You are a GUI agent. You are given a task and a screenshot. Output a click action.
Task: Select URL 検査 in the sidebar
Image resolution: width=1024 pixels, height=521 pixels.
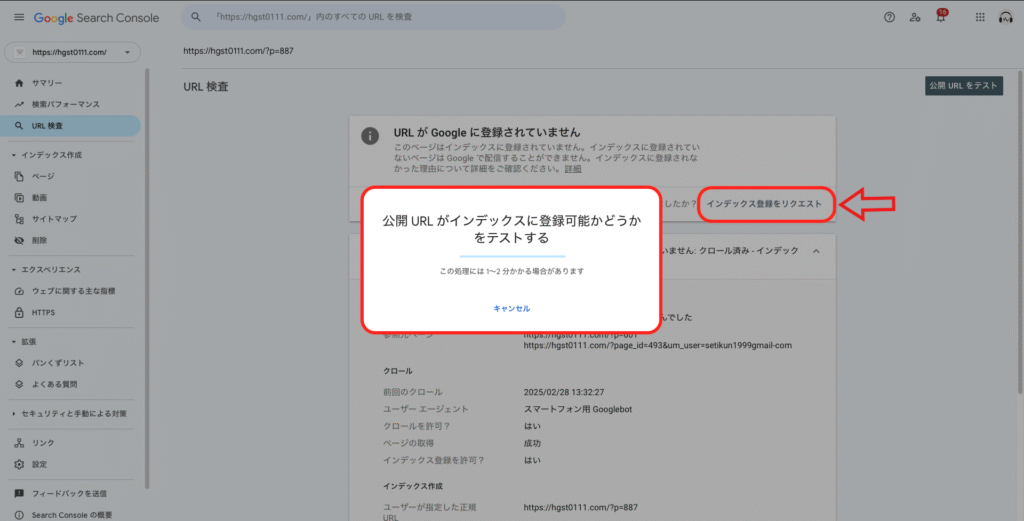pyautogui.click(x=70, y=125)
